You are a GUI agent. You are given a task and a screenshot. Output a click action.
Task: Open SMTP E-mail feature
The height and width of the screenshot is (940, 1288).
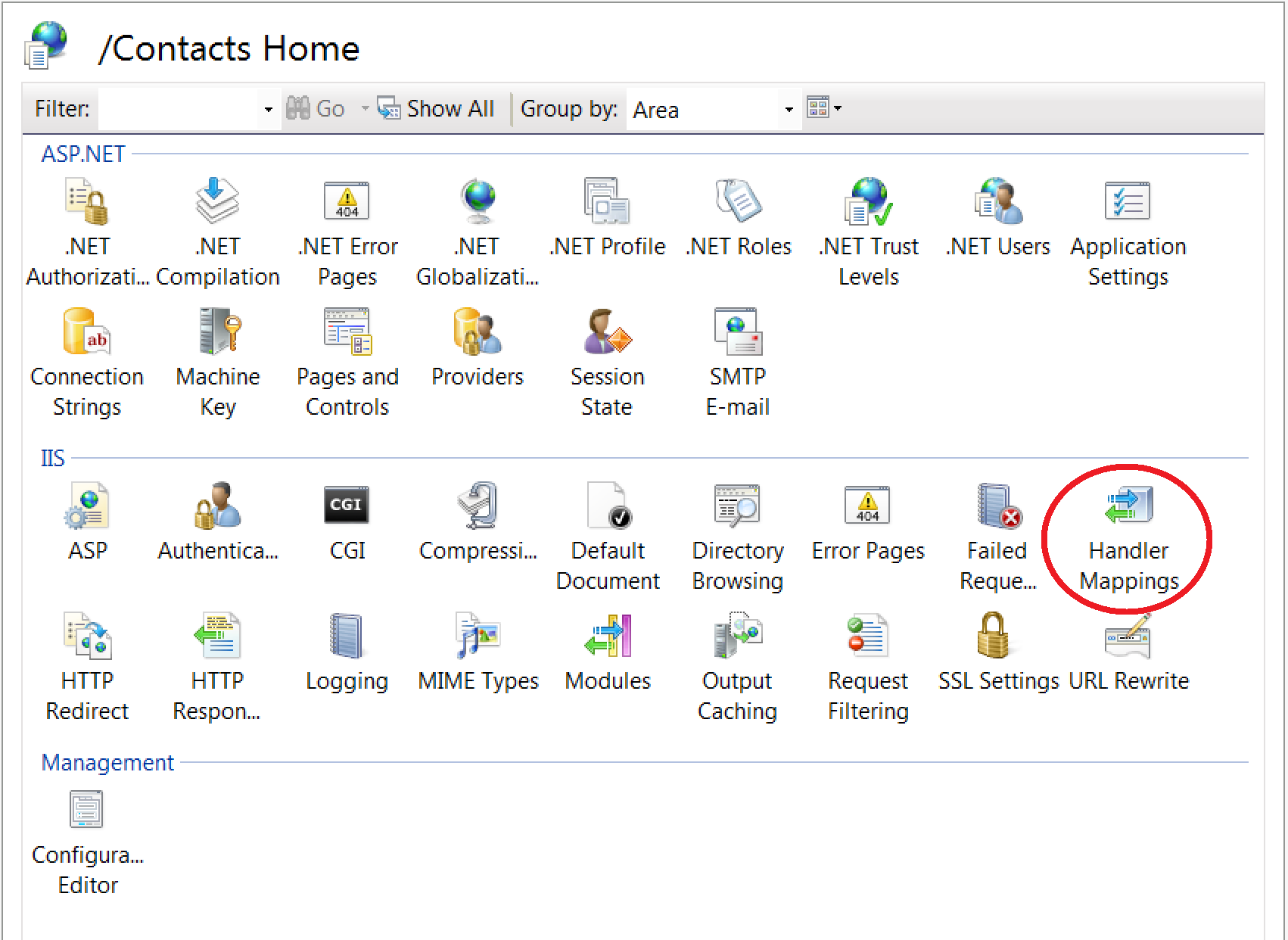738,363
